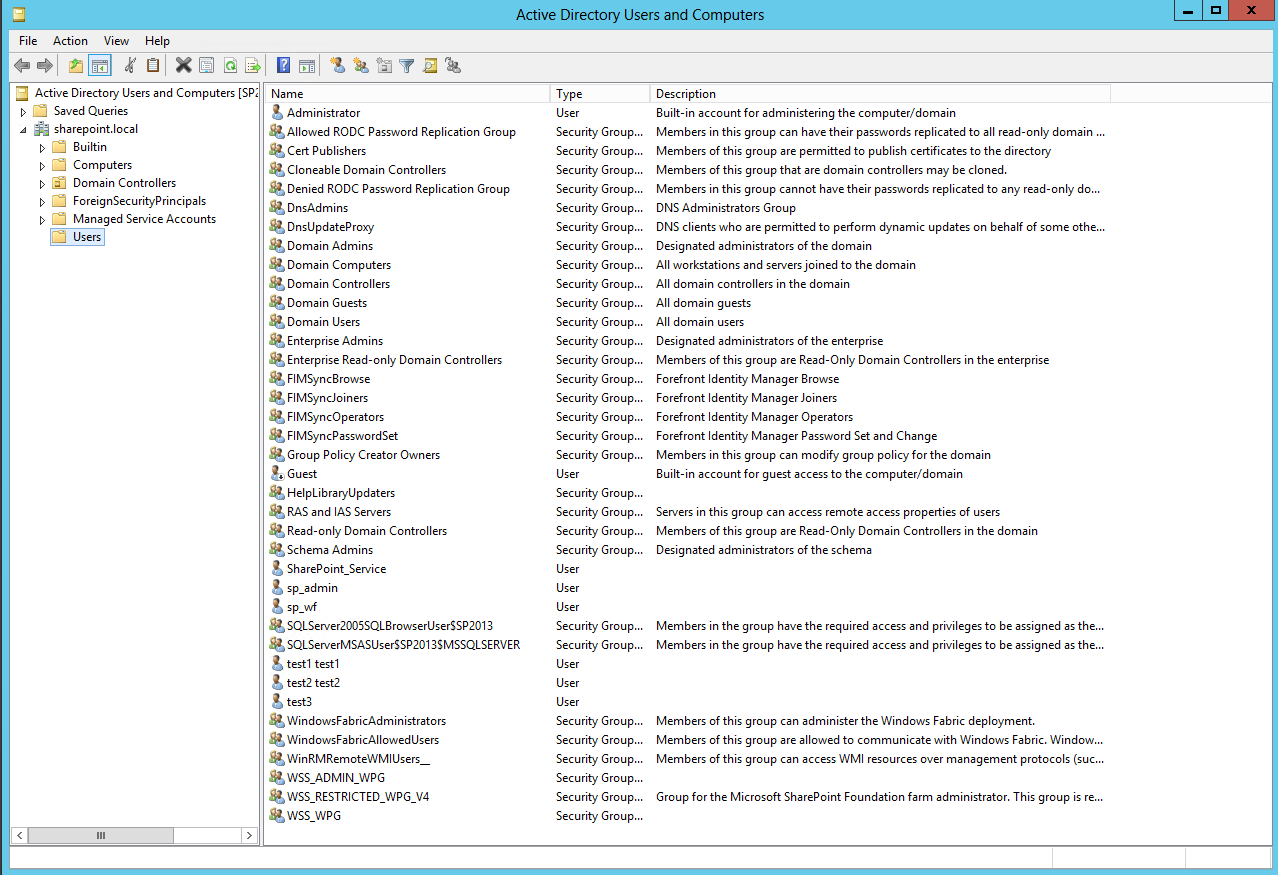Open the View menu

click(116, 41)
